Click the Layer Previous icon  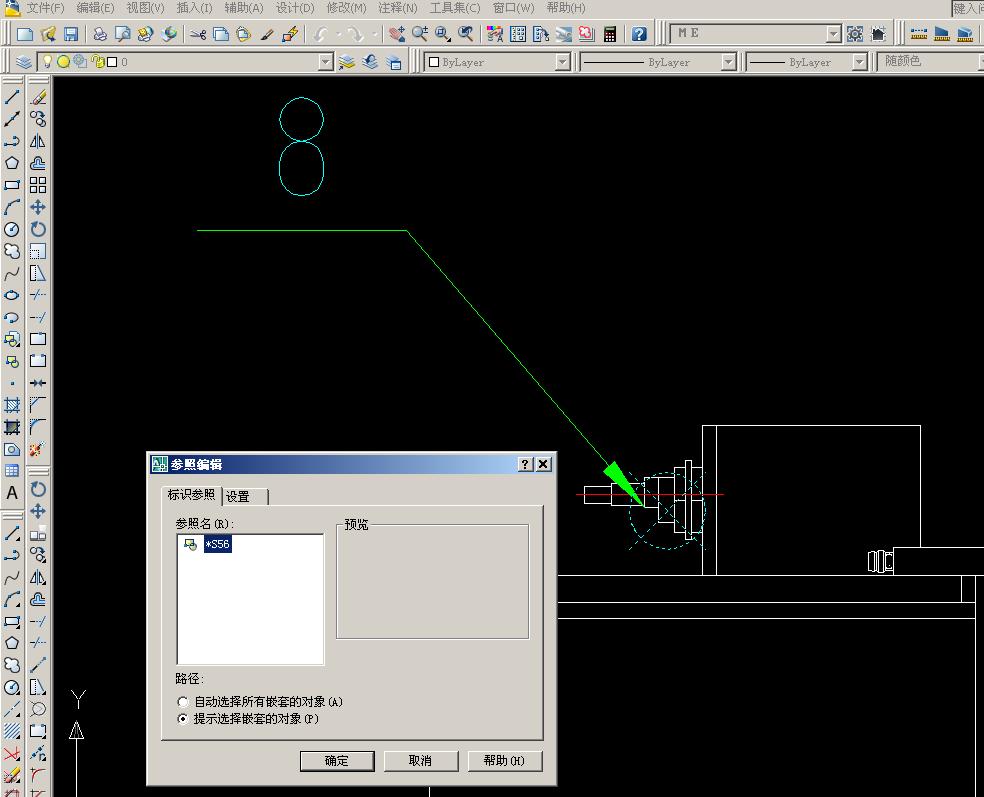tap(370, 62)
